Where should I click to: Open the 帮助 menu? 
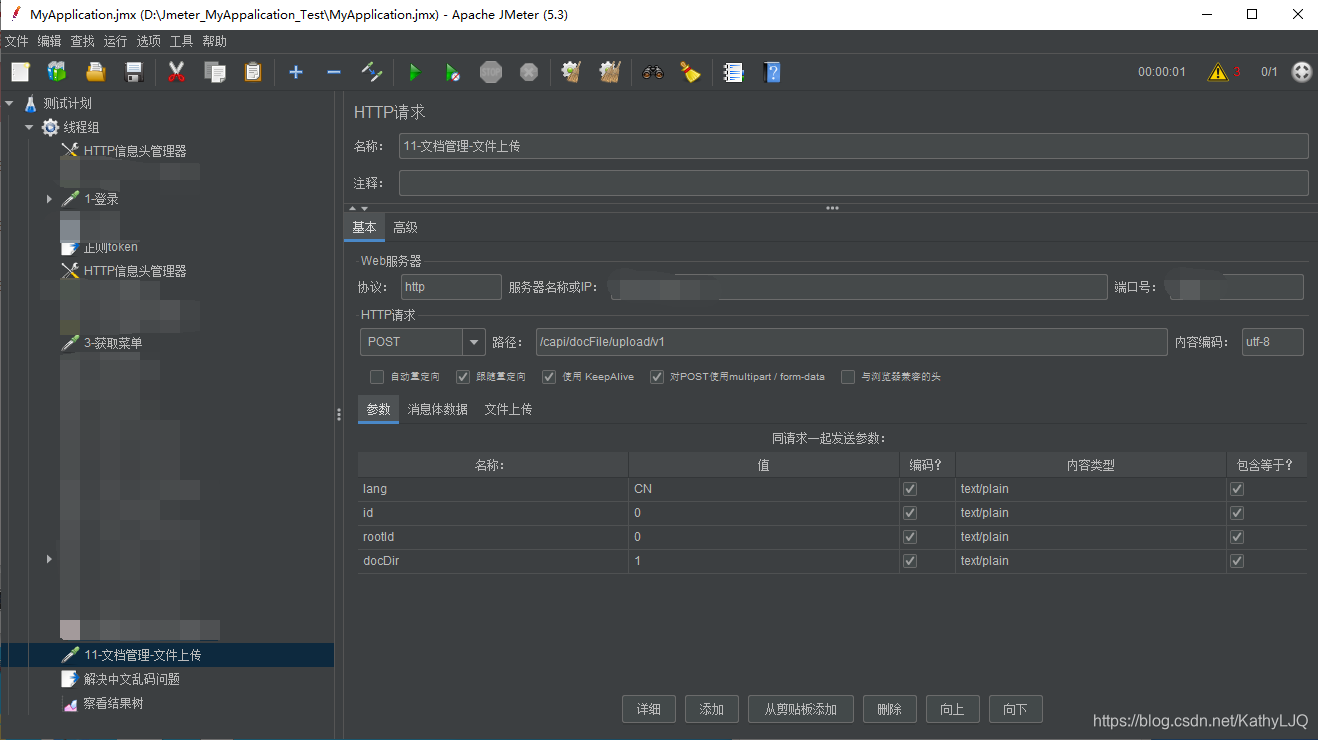[x=214, y=41]
